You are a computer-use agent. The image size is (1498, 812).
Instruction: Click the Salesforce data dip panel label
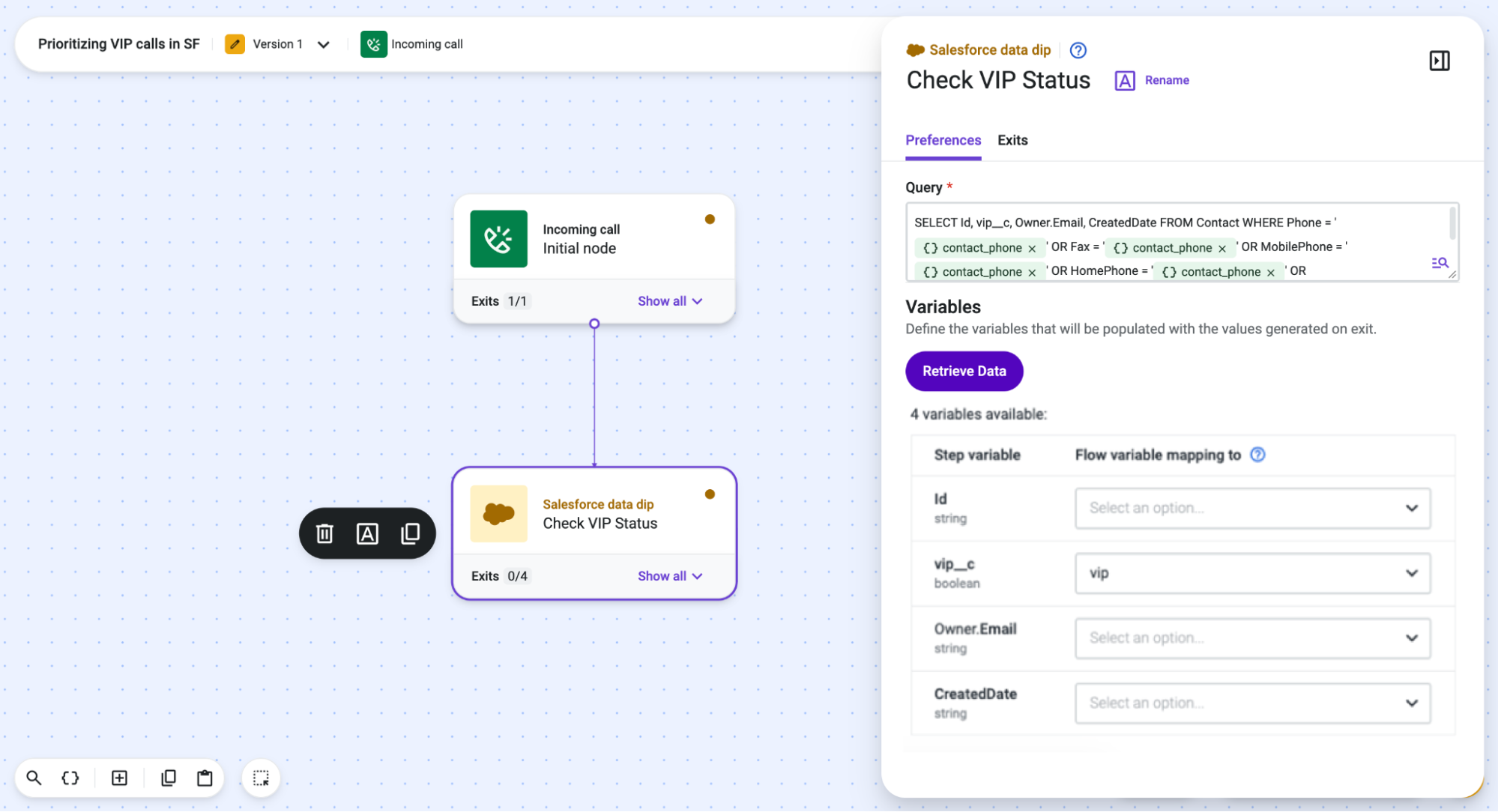989,50
